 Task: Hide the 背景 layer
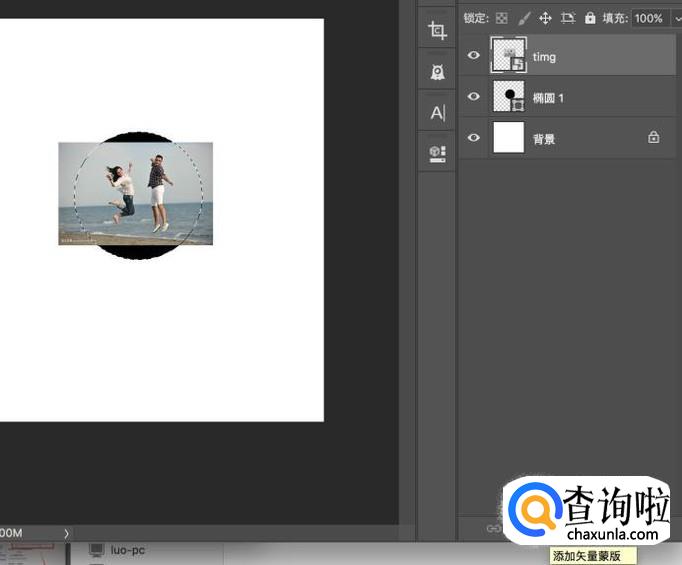click(474, 137)
